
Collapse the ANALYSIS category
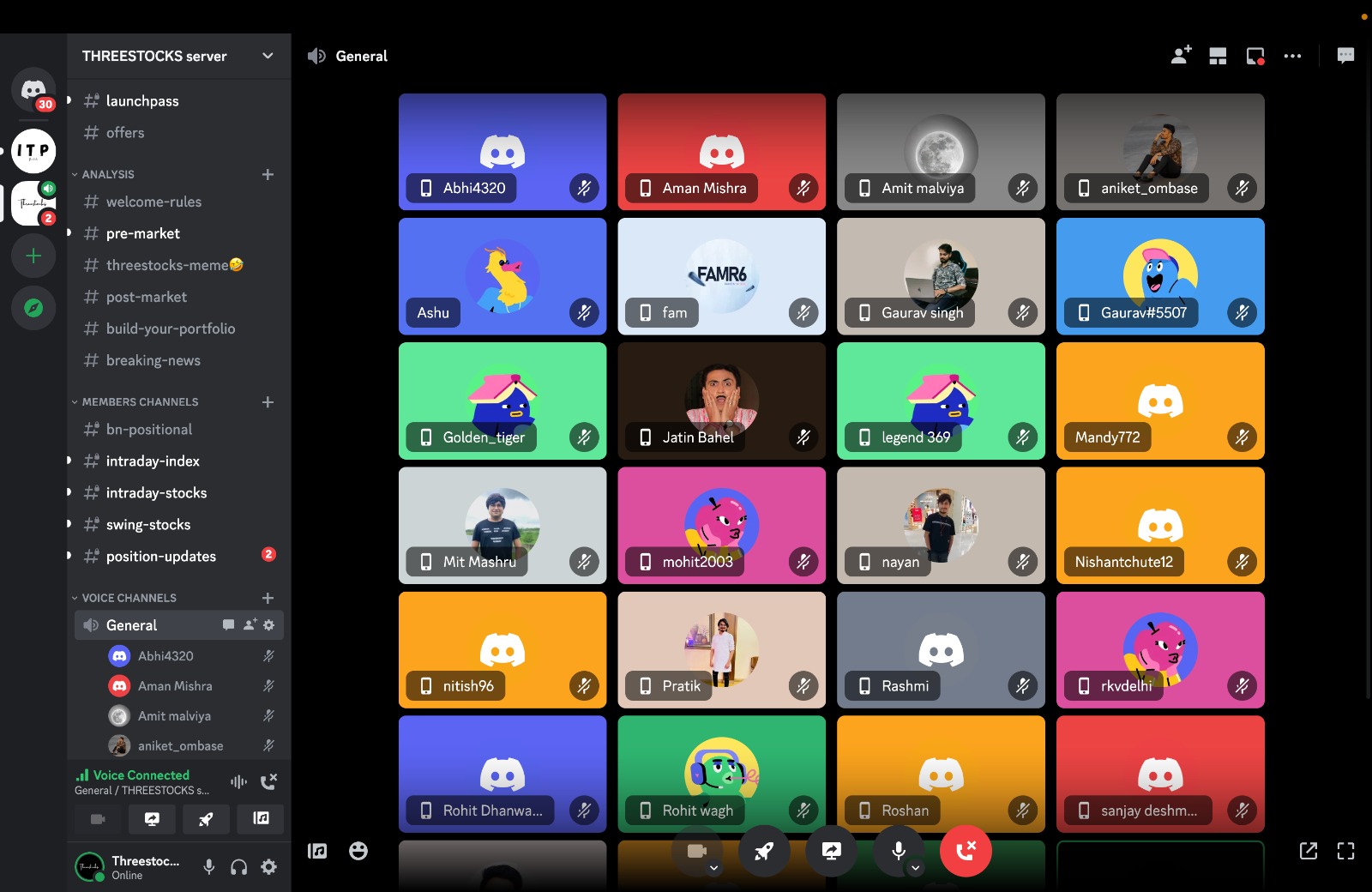[108, 174]
